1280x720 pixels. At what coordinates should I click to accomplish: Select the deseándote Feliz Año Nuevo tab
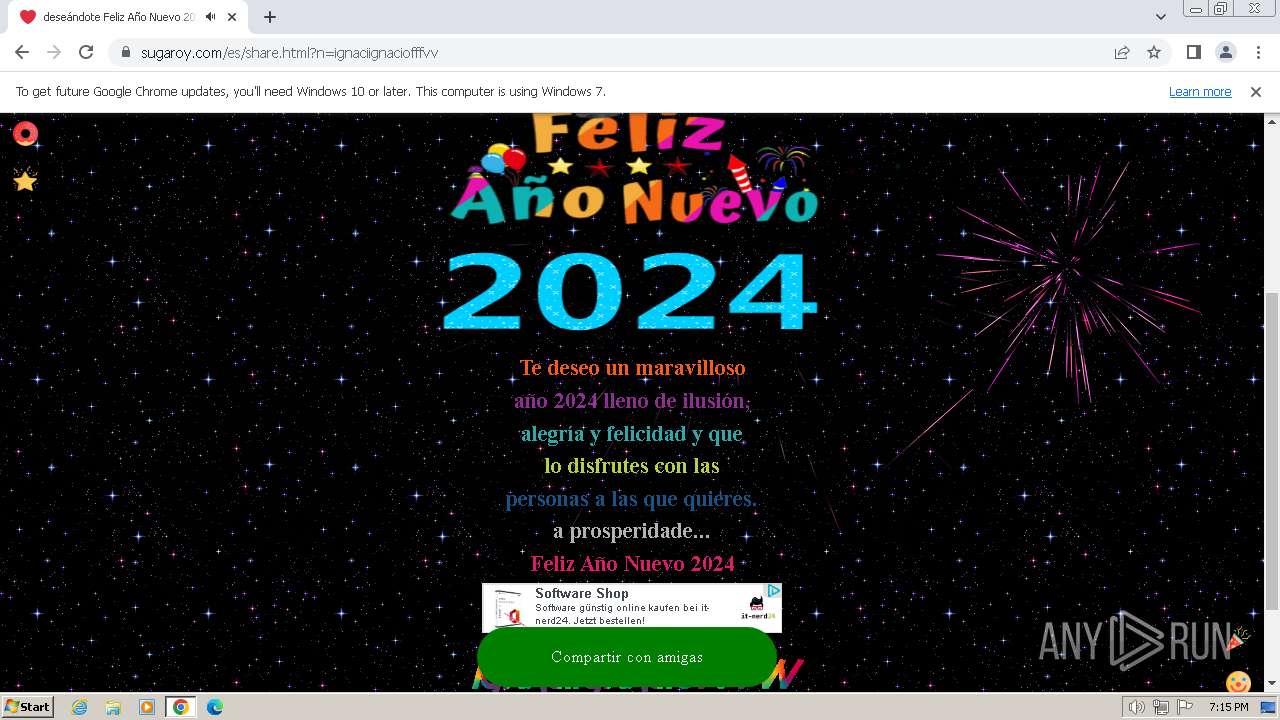(x=130, y=17)
